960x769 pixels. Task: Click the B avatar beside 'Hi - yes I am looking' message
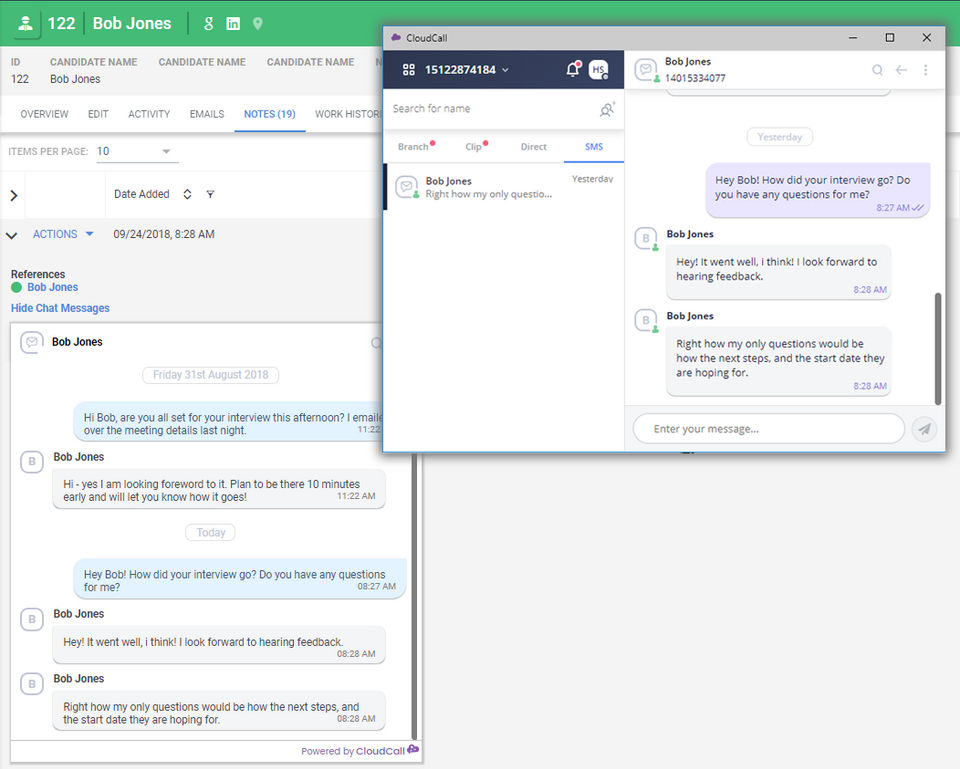[32, 462]
